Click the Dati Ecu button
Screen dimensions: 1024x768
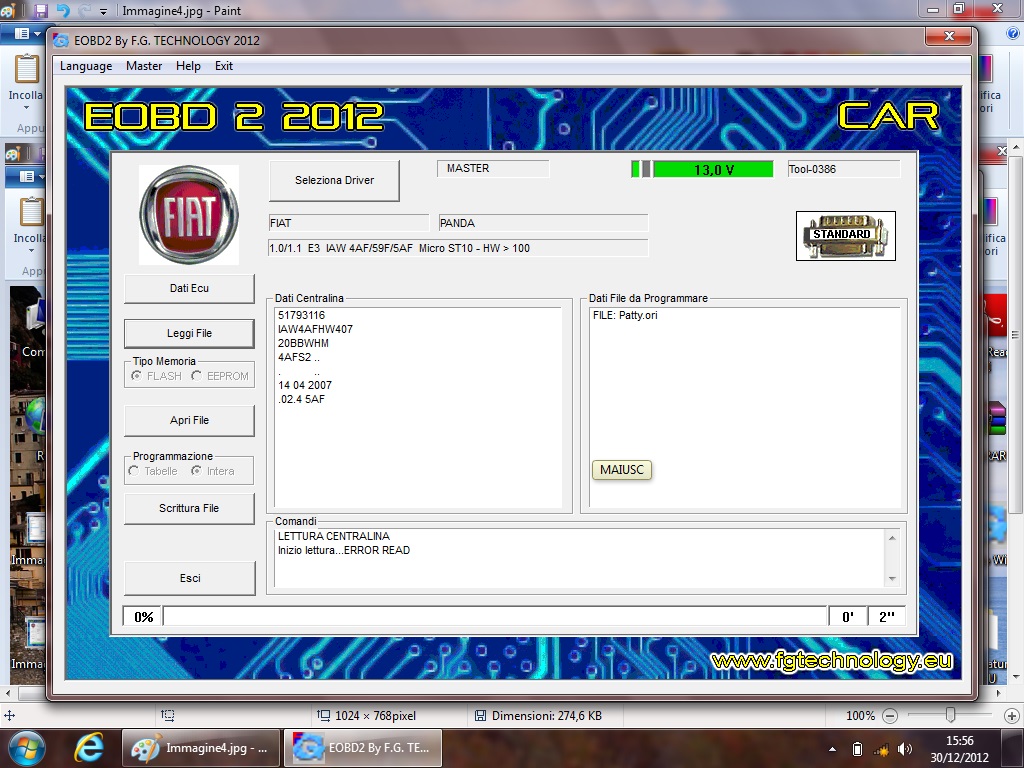(x=189, y=288)
